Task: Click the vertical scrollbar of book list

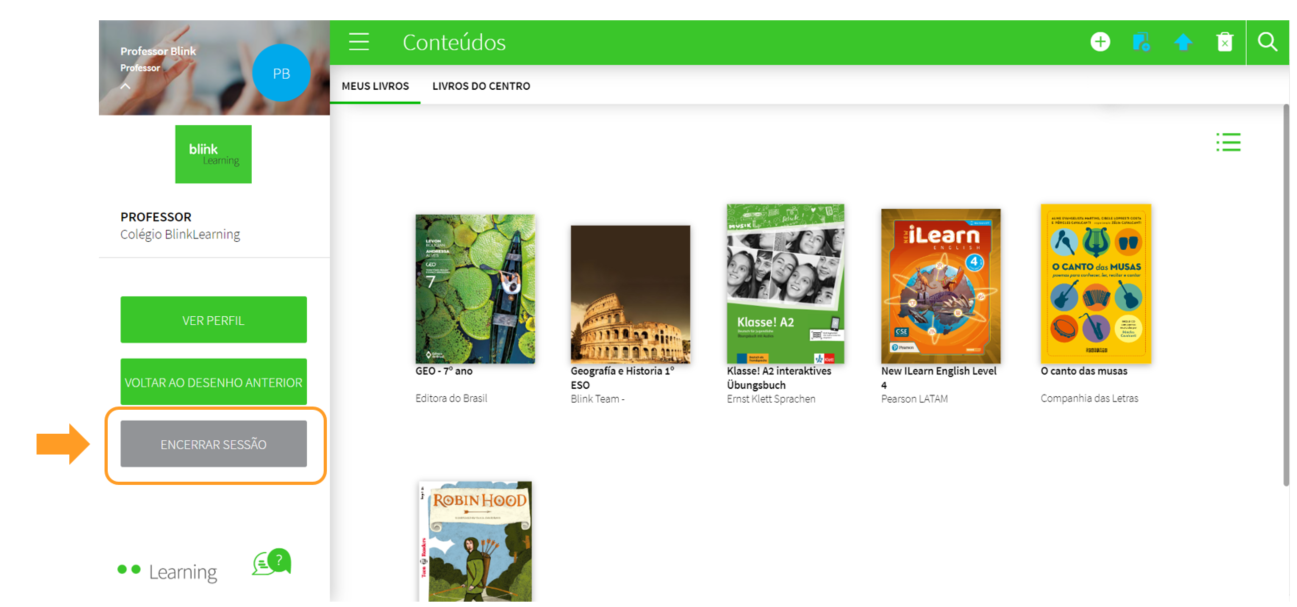Action: 1285,300
